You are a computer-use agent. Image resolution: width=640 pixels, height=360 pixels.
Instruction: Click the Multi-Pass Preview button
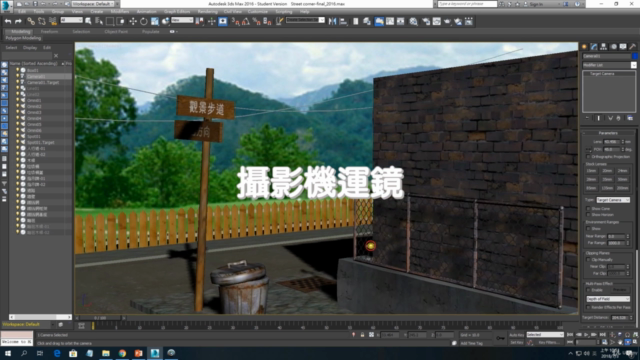620,290
